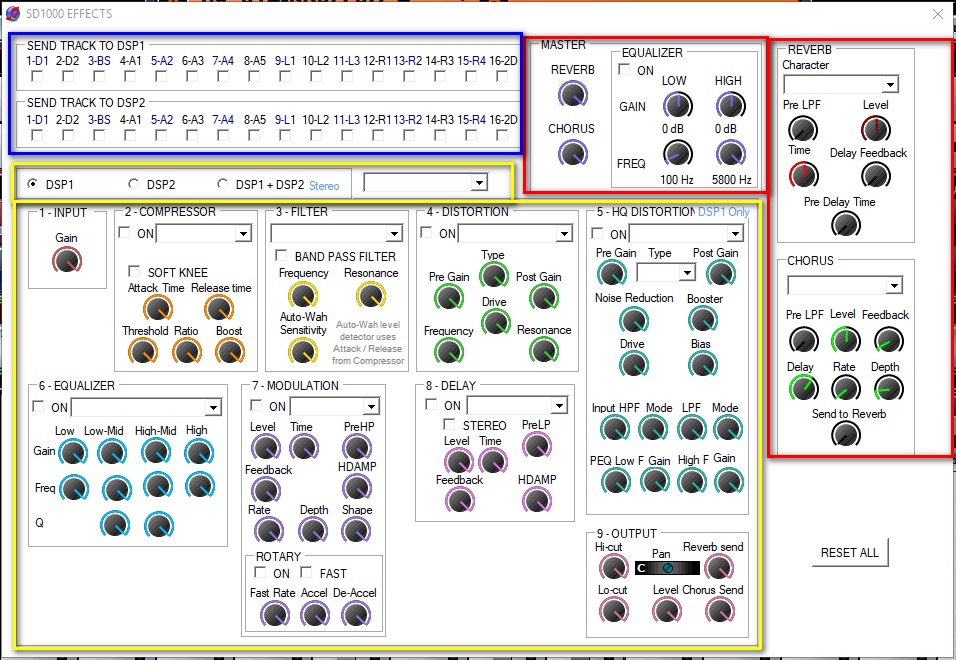
Task: Expand the HQ Distortion Type dropdown
Action: click(x=666, y=272)
